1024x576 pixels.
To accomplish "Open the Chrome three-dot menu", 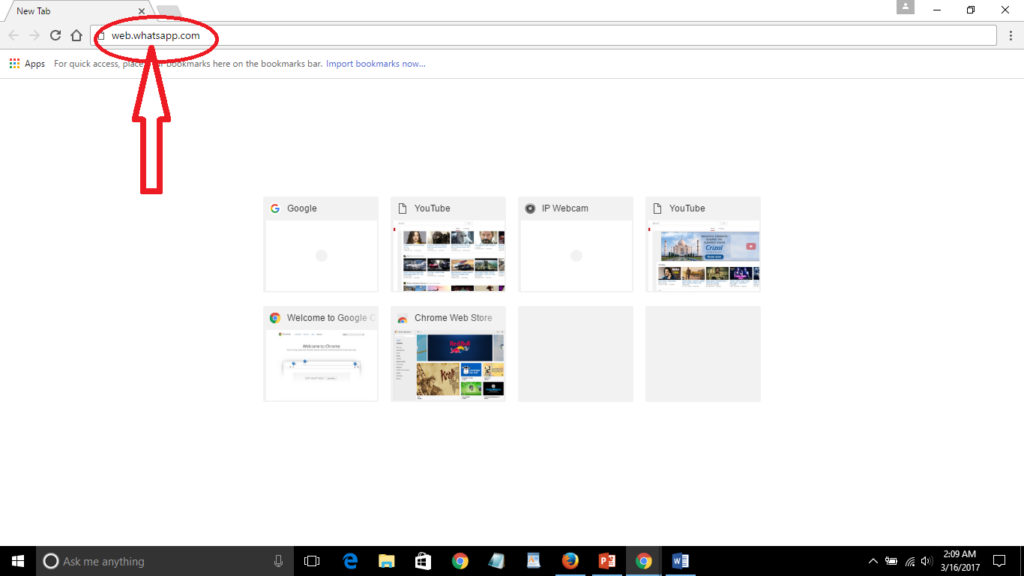I will [x=1010, y=36].
